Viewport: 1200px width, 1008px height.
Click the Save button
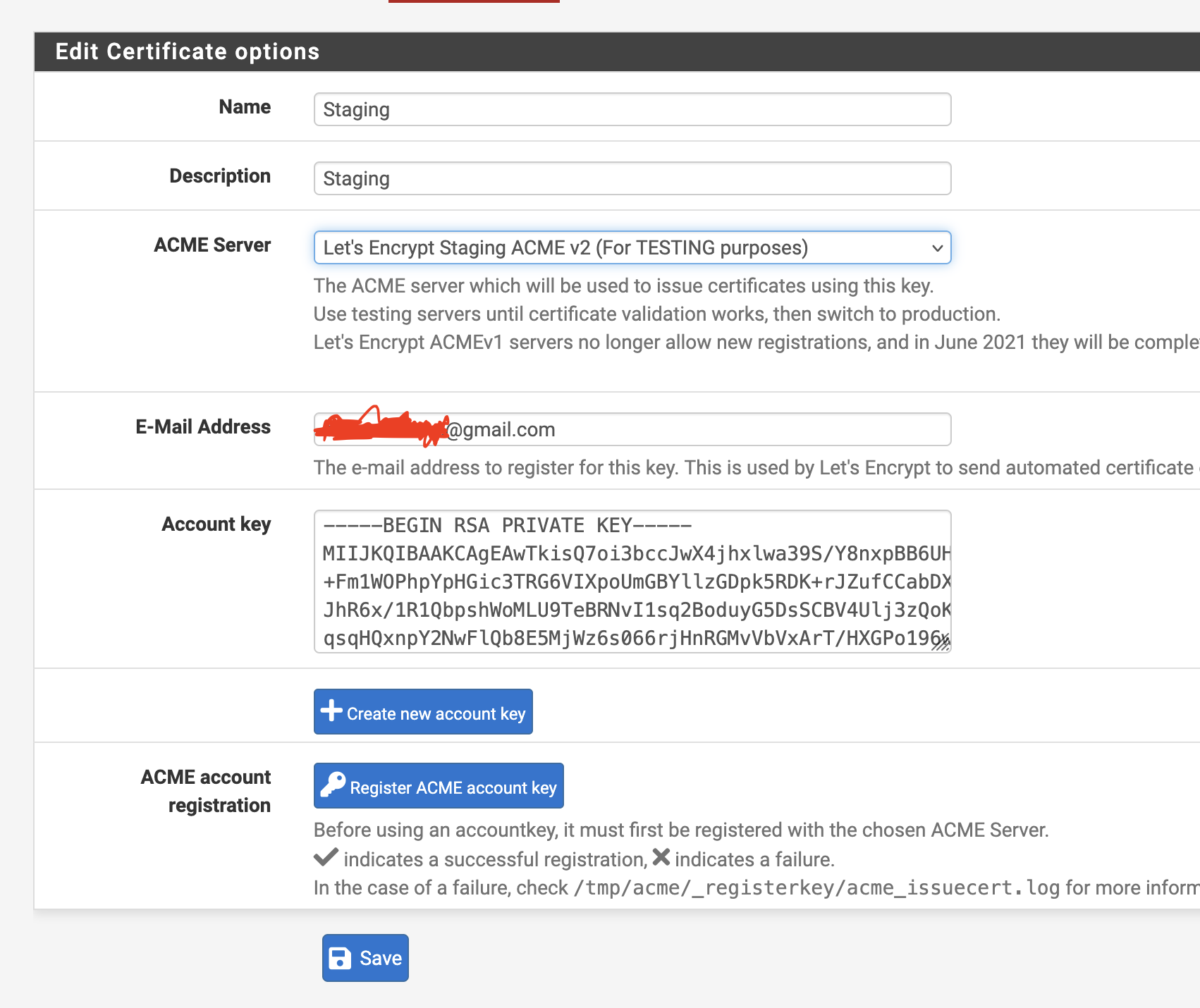click(x=365, y=957)
